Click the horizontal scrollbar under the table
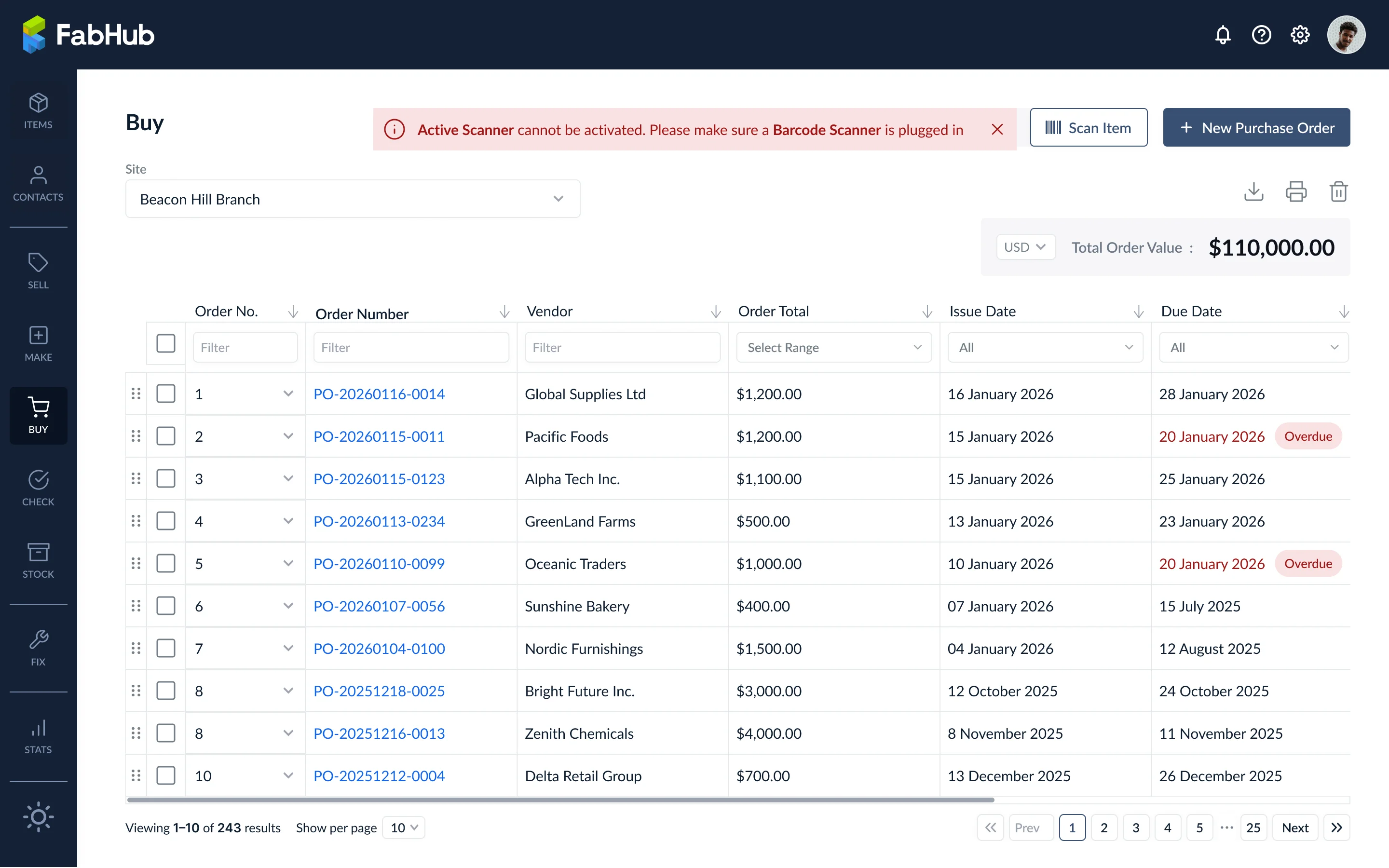This screenshot has height=868, width=1389. 560,800
